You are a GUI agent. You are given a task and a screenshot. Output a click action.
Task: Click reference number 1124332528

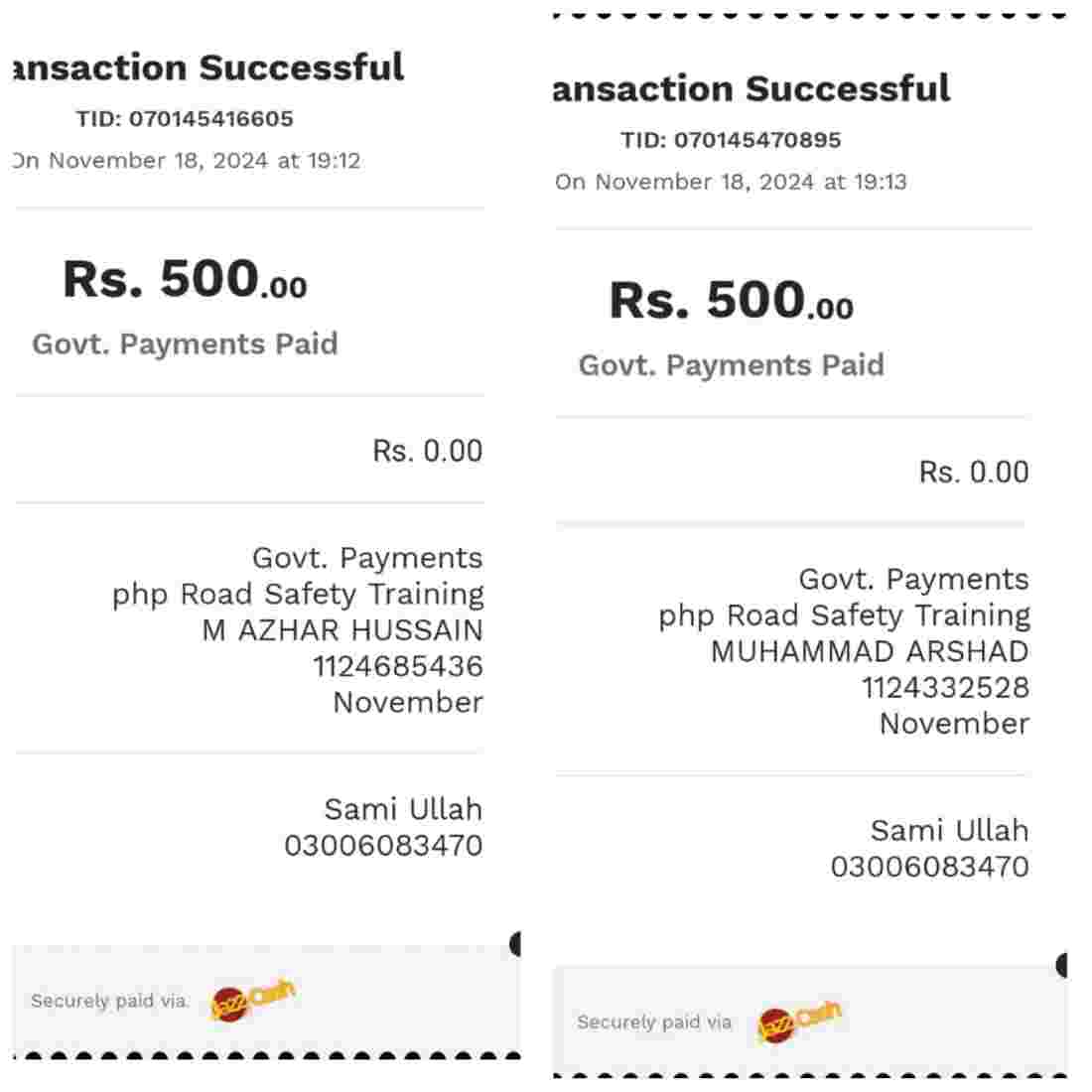click(x=944, y=688)
